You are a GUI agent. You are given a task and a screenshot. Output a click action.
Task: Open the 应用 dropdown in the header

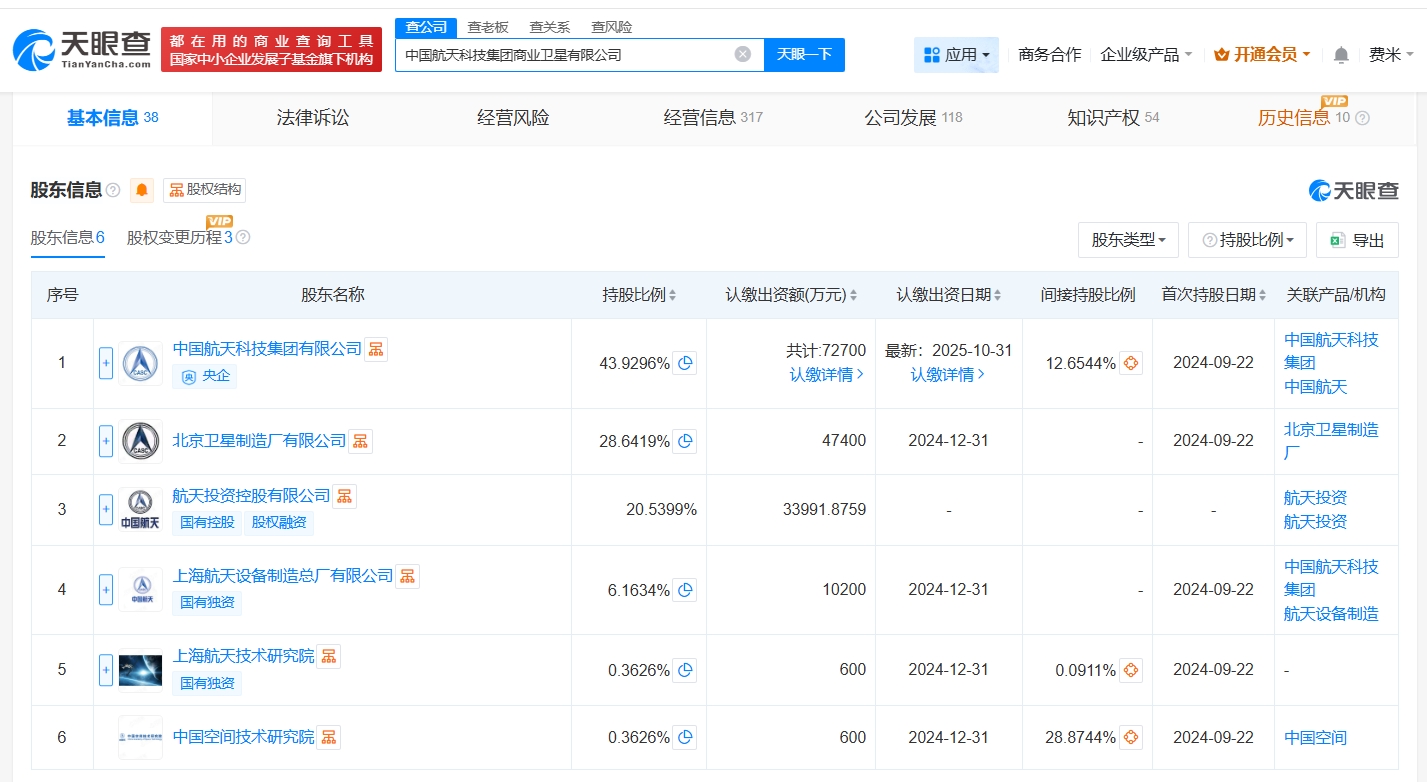956,54
